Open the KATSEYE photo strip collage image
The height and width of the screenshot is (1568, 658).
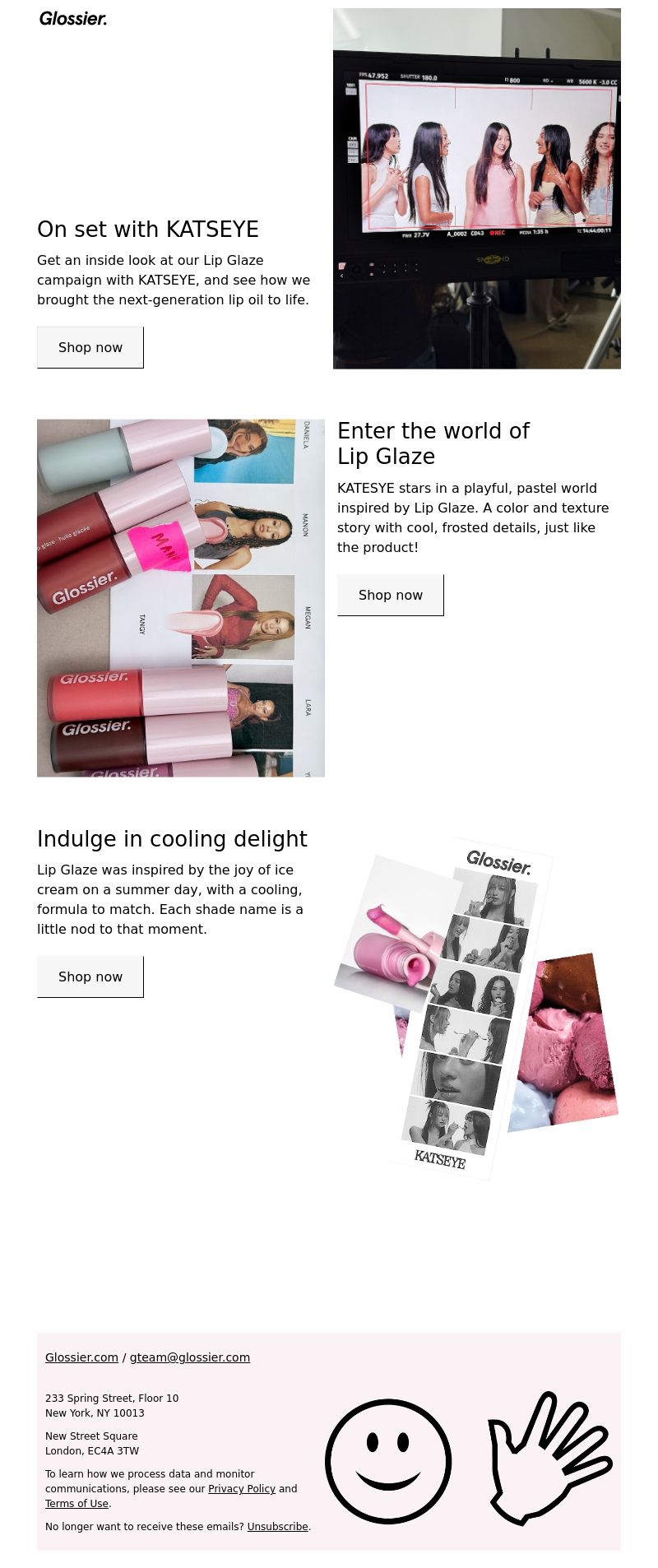coord(477,1008)
